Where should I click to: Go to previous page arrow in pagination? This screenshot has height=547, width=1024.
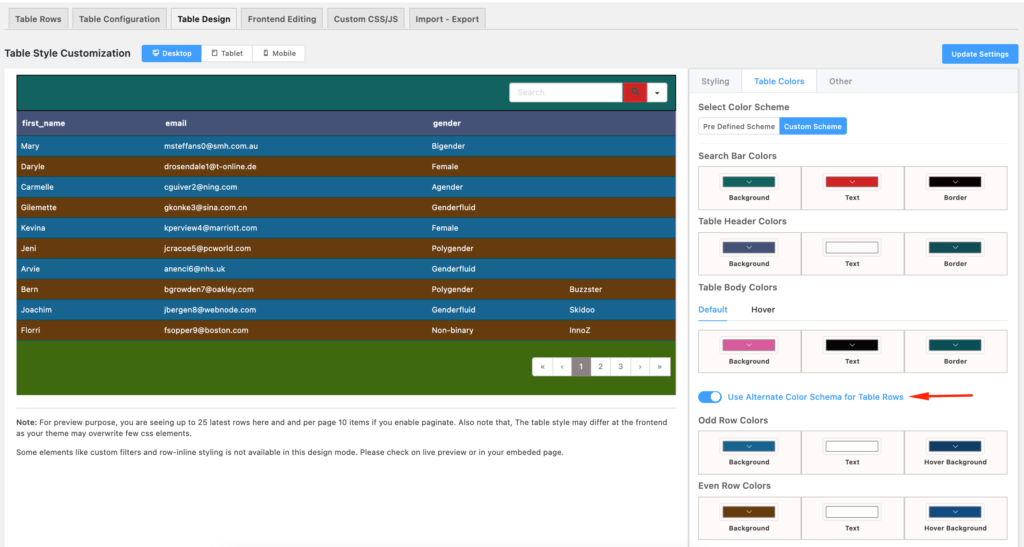tap(561, 367)
